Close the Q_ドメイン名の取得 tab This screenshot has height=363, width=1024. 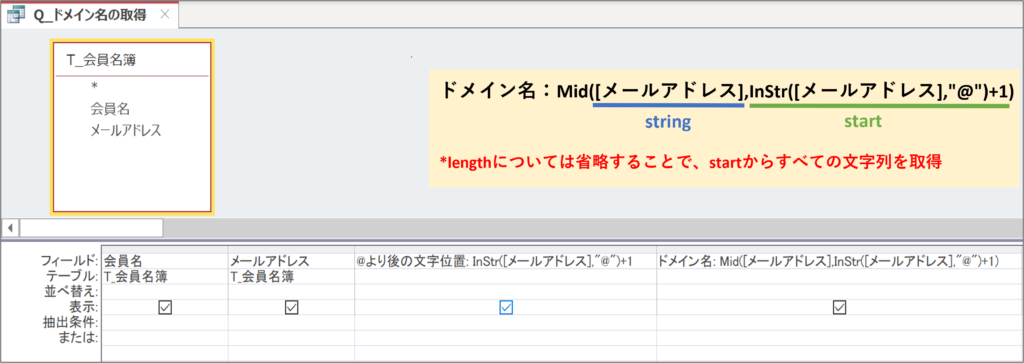tap(165, 15)
